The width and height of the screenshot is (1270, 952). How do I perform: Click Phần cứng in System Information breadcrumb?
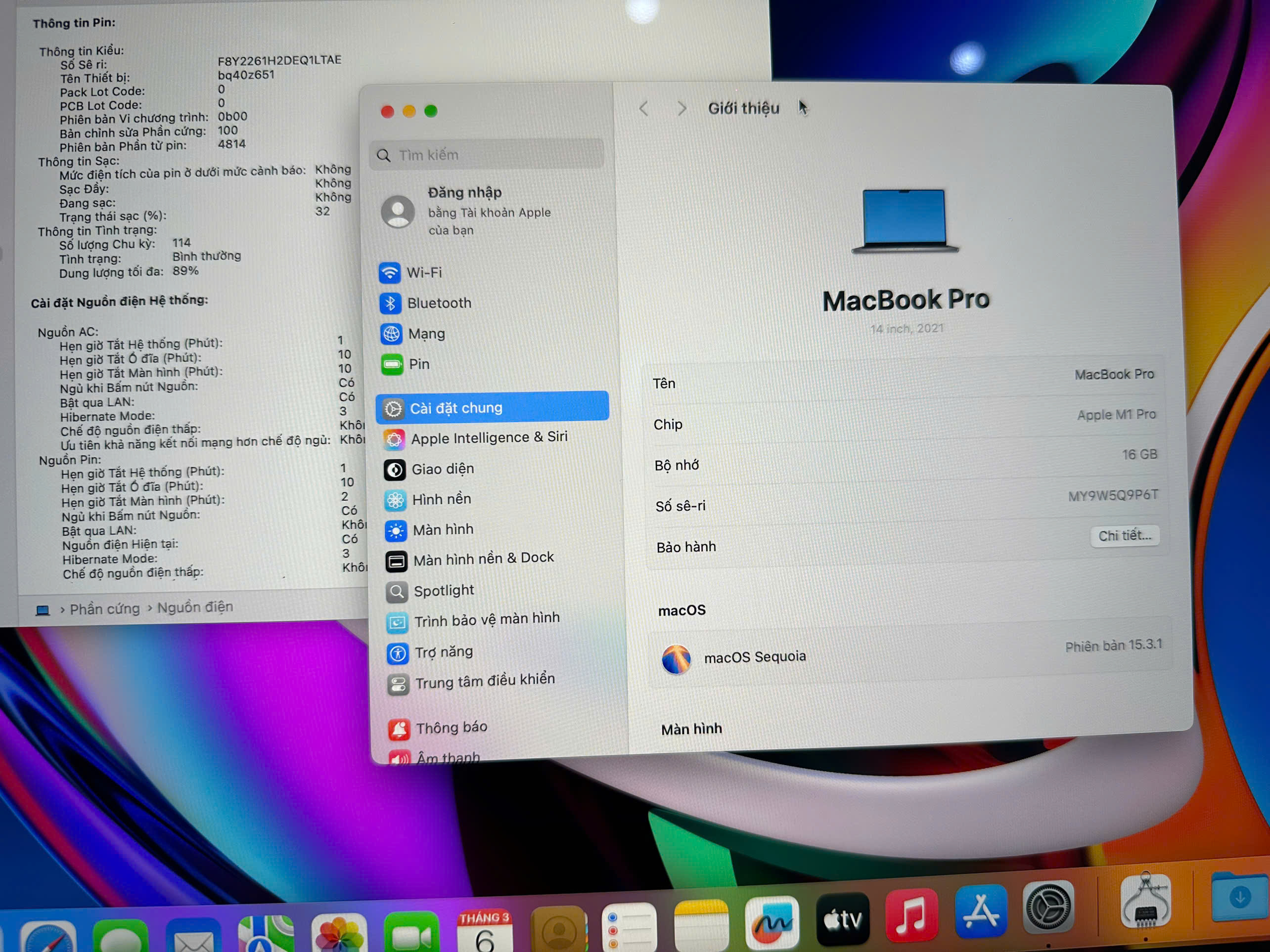(x=104, y=609)
